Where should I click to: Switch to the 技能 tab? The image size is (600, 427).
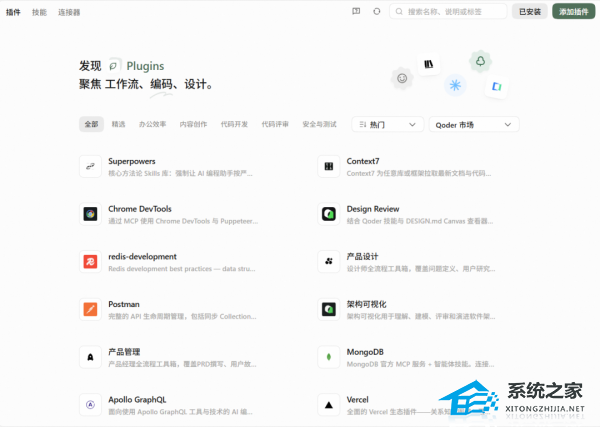(39, 12)
